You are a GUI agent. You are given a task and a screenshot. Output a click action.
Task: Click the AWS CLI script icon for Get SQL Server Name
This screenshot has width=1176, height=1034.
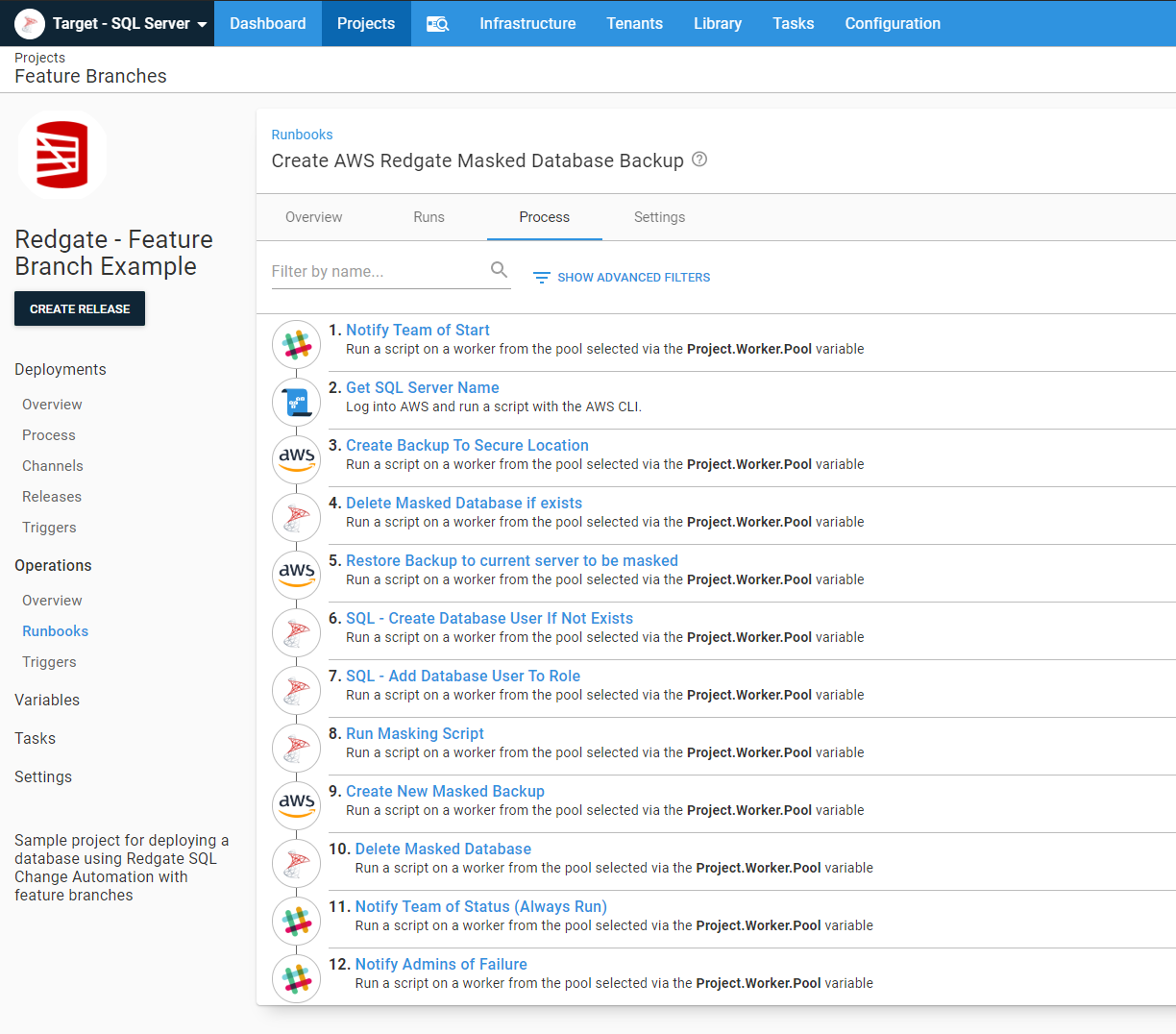296,402
